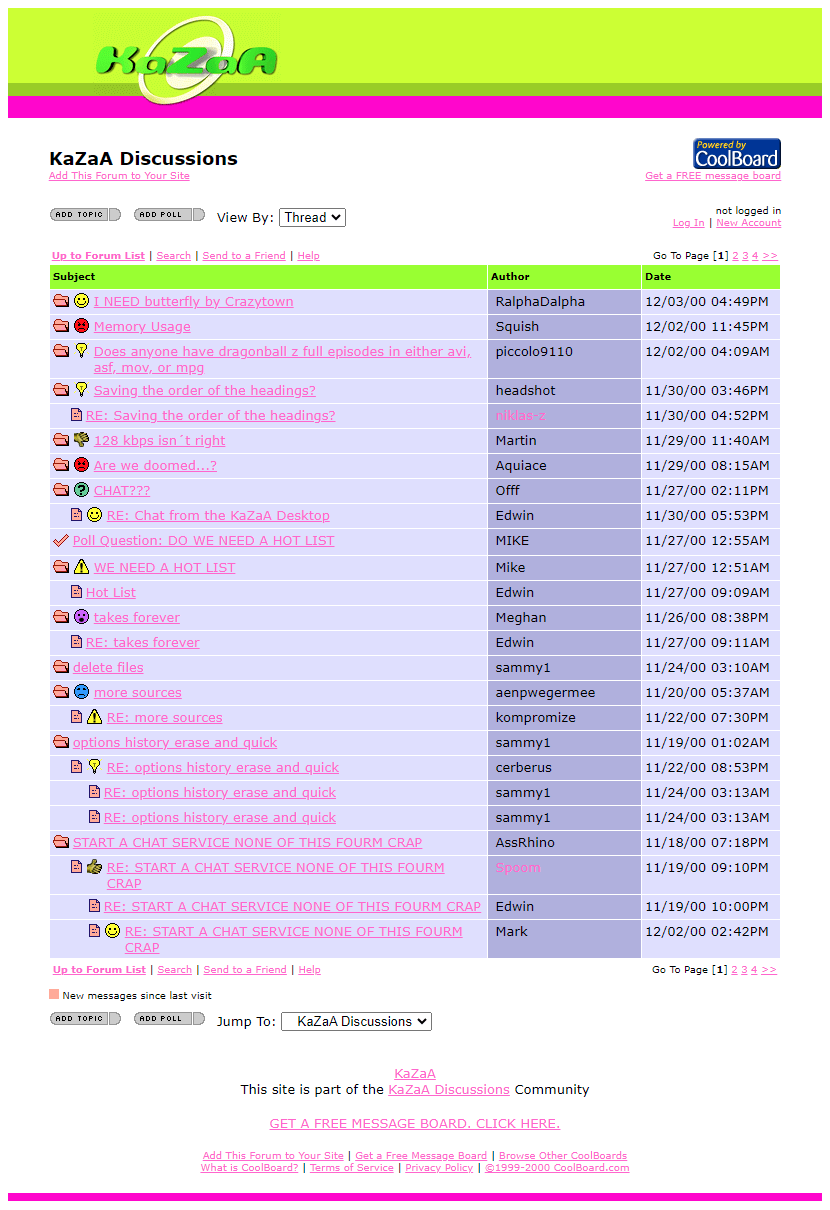Image resolution: width=830 pixels, height=1210 pixels.
Task: Click warning triangle beside WE NEED A HOT LIST
Action: pyautogui.click(x=82, y=567)
